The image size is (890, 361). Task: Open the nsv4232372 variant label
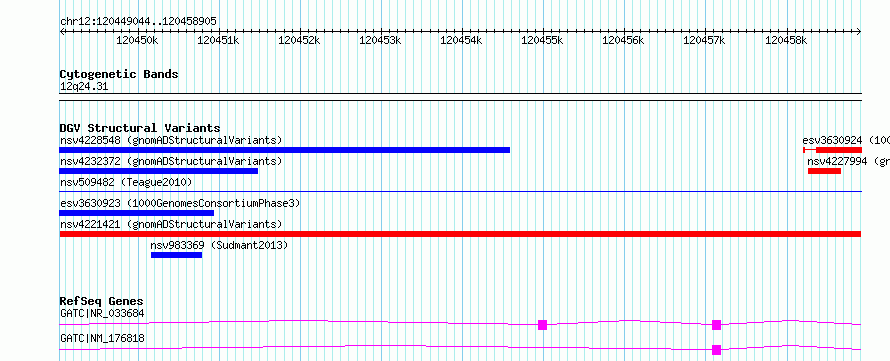171,161
